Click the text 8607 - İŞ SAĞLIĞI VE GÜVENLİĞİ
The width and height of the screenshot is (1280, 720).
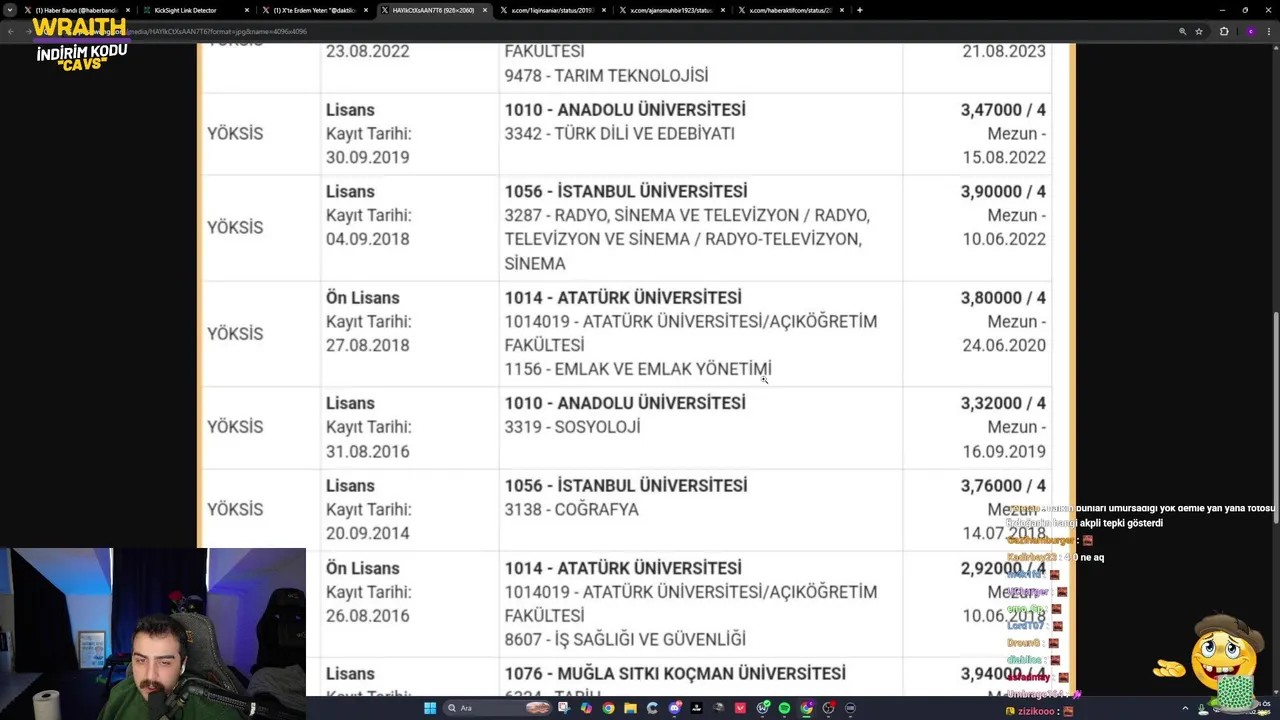click(625, 639)
